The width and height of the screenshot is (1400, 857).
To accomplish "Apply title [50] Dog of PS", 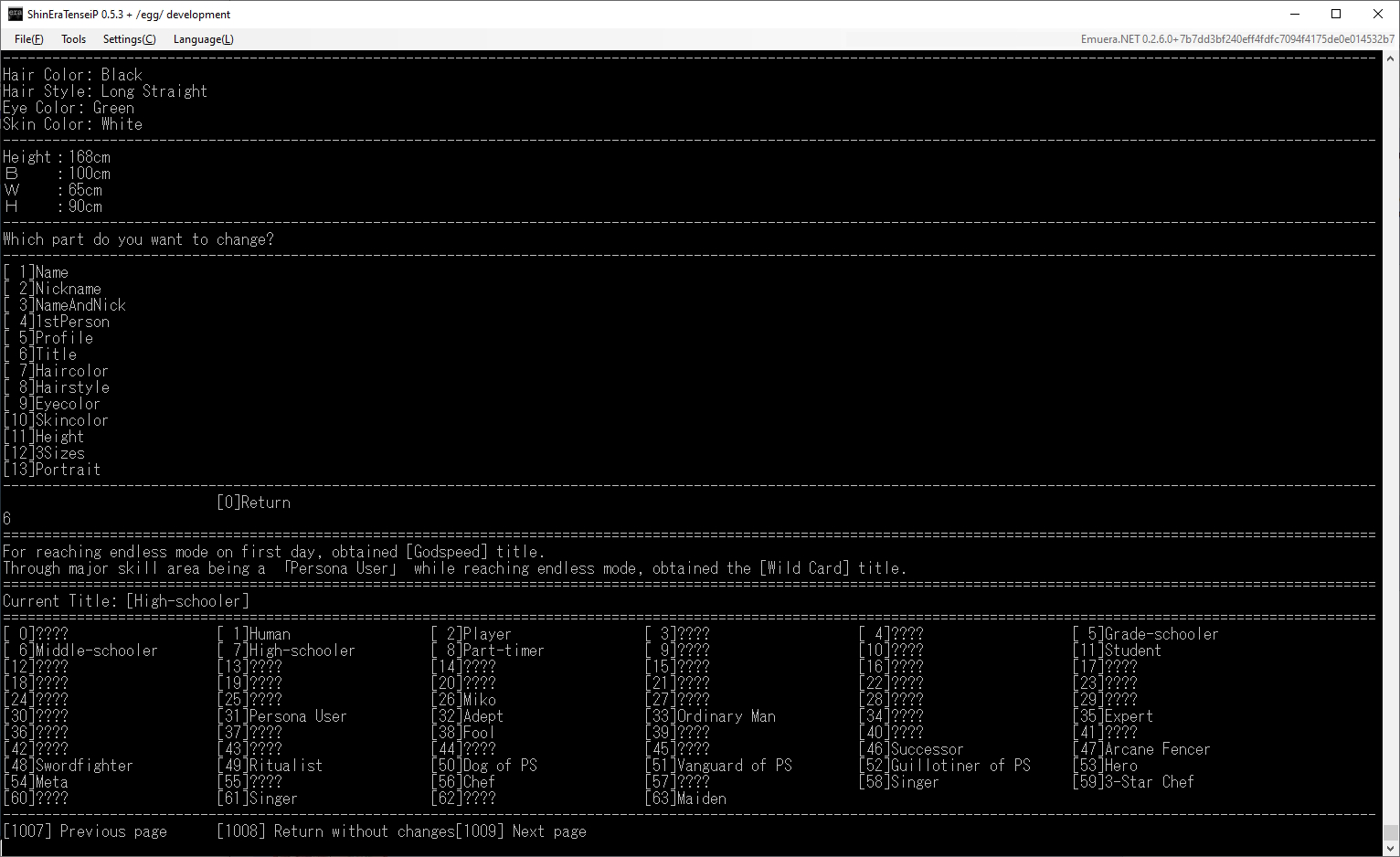I will [484, 766].
